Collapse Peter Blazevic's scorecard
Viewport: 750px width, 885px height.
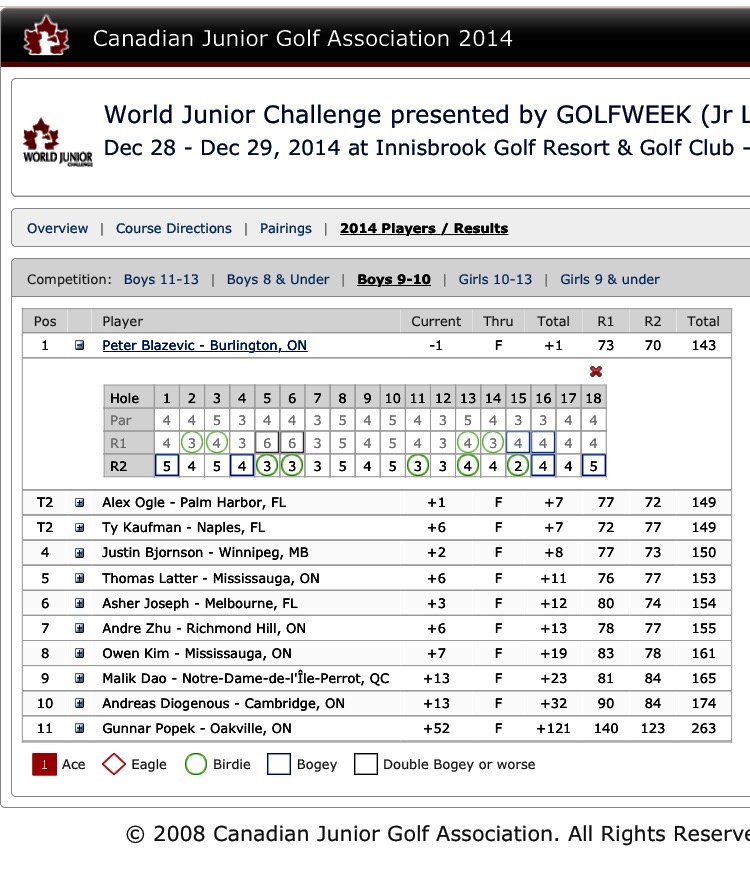point(80,346)
